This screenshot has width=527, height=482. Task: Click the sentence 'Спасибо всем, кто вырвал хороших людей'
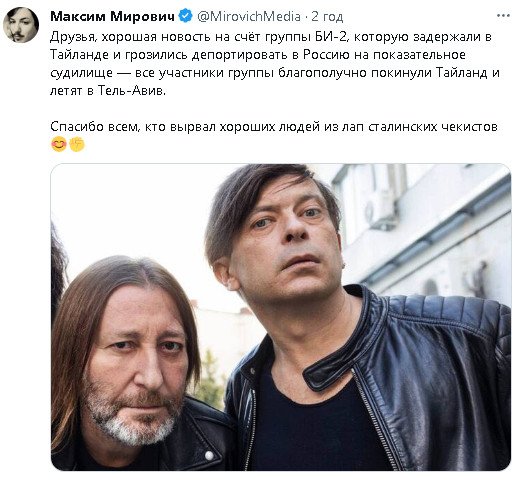[x=274, y=127]
